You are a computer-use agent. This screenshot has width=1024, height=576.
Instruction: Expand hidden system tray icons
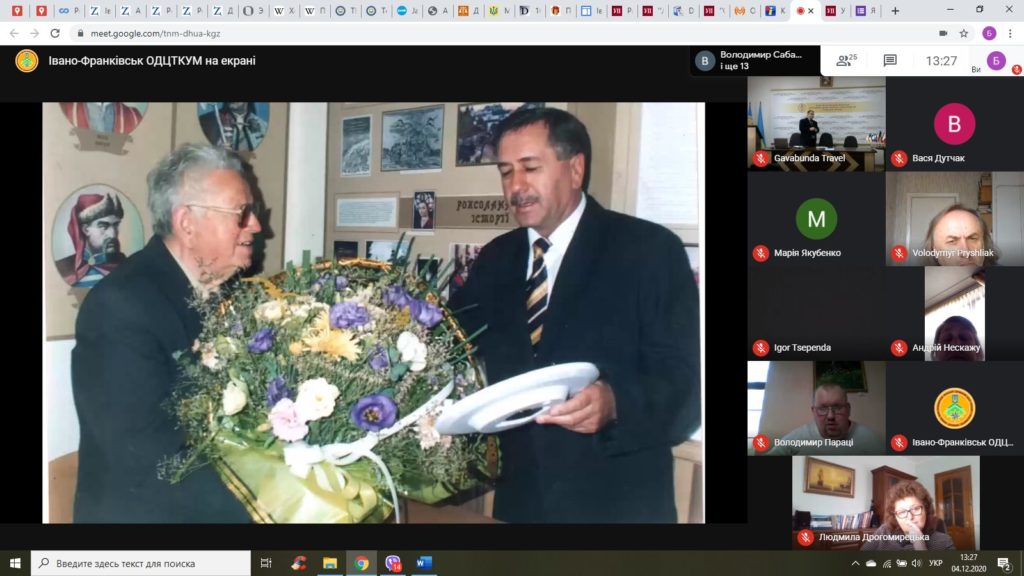tap(855, 563)
